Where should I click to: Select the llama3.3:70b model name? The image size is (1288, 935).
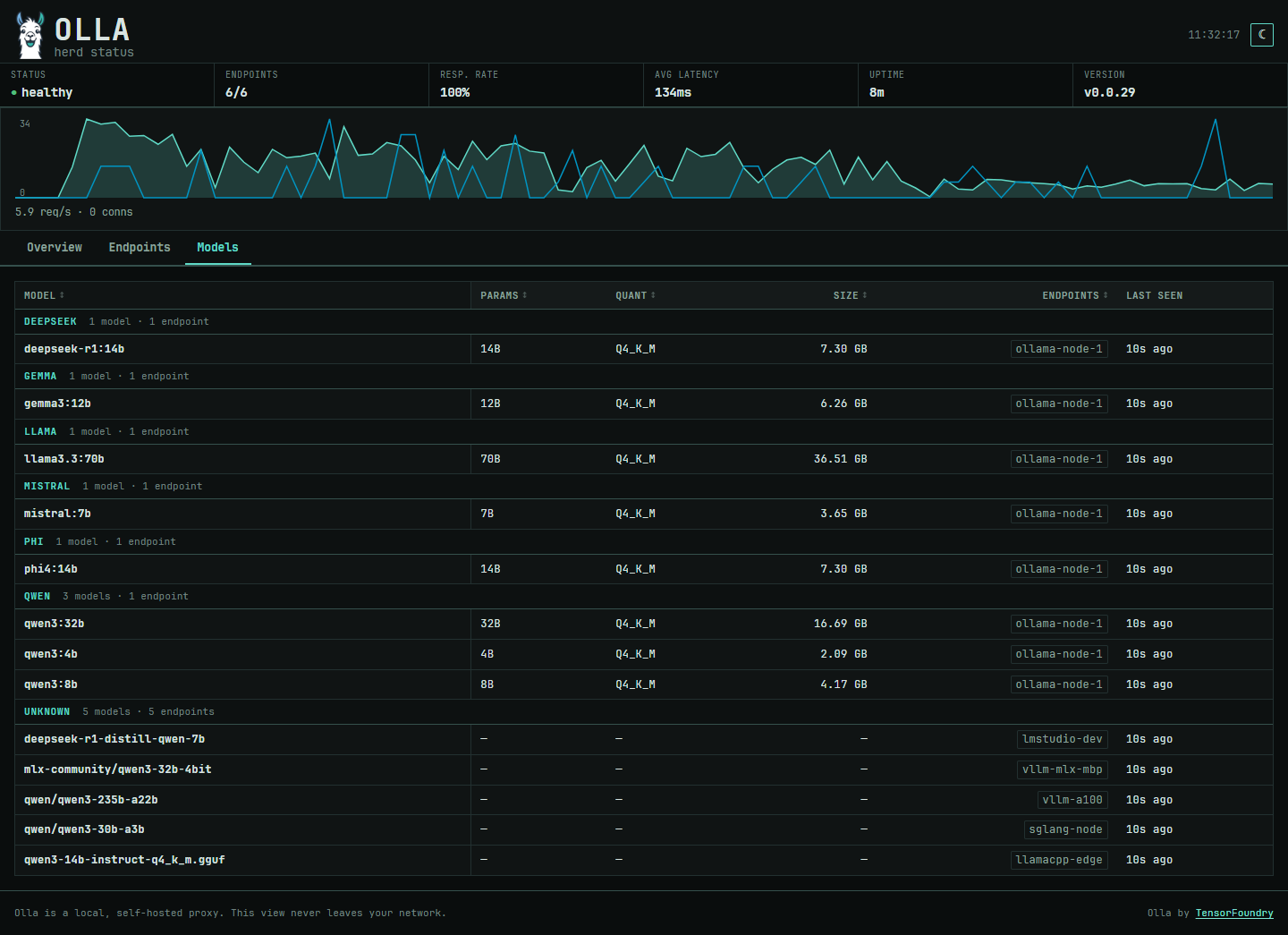[x=64, y=459]
